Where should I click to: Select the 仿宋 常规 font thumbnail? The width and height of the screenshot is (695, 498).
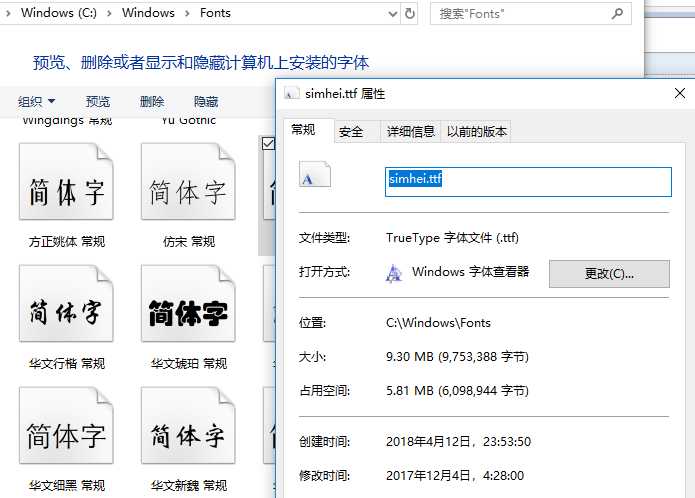coord(188,181)
